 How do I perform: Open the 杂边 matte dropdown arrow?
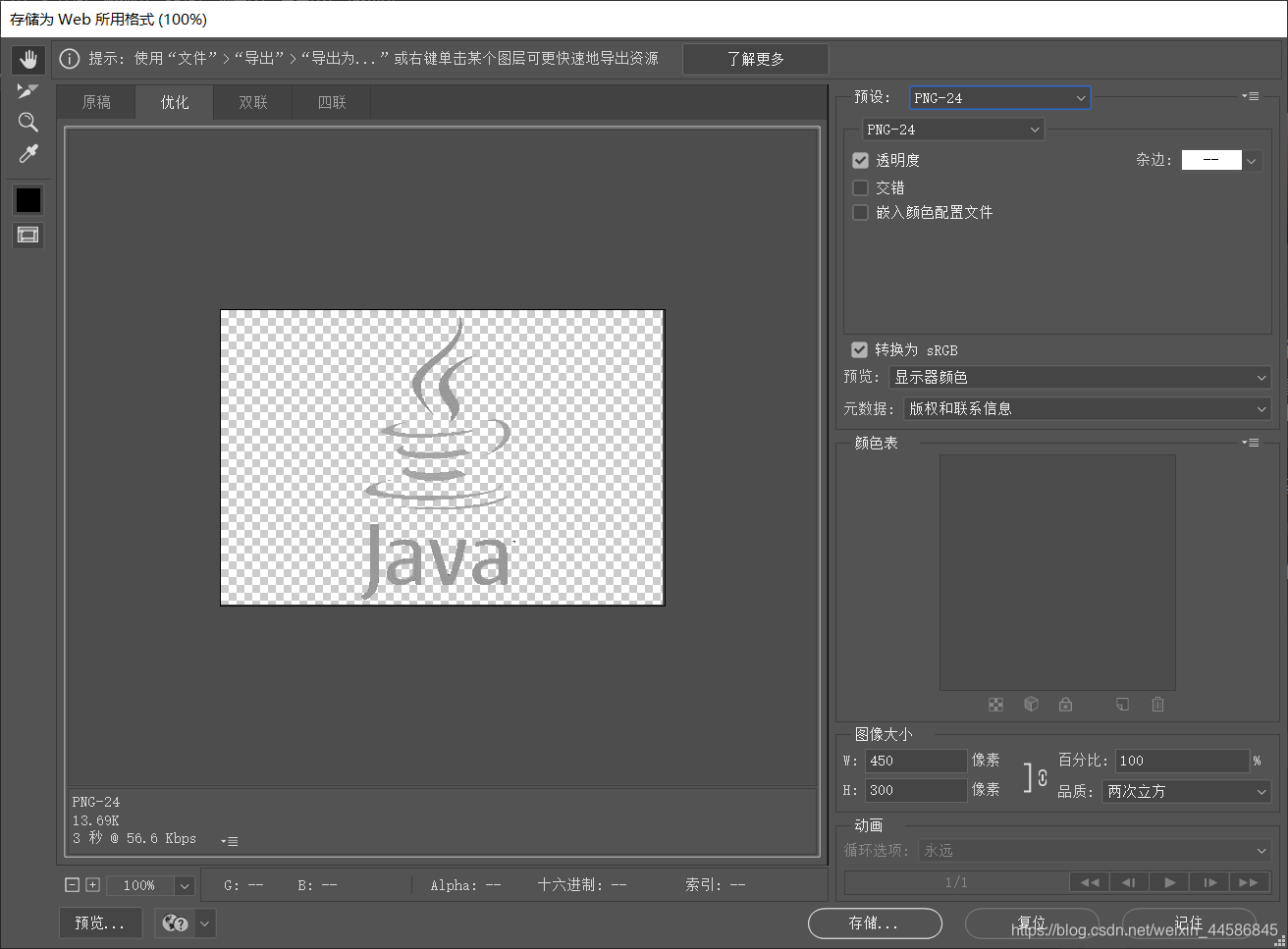(1252, 160)
